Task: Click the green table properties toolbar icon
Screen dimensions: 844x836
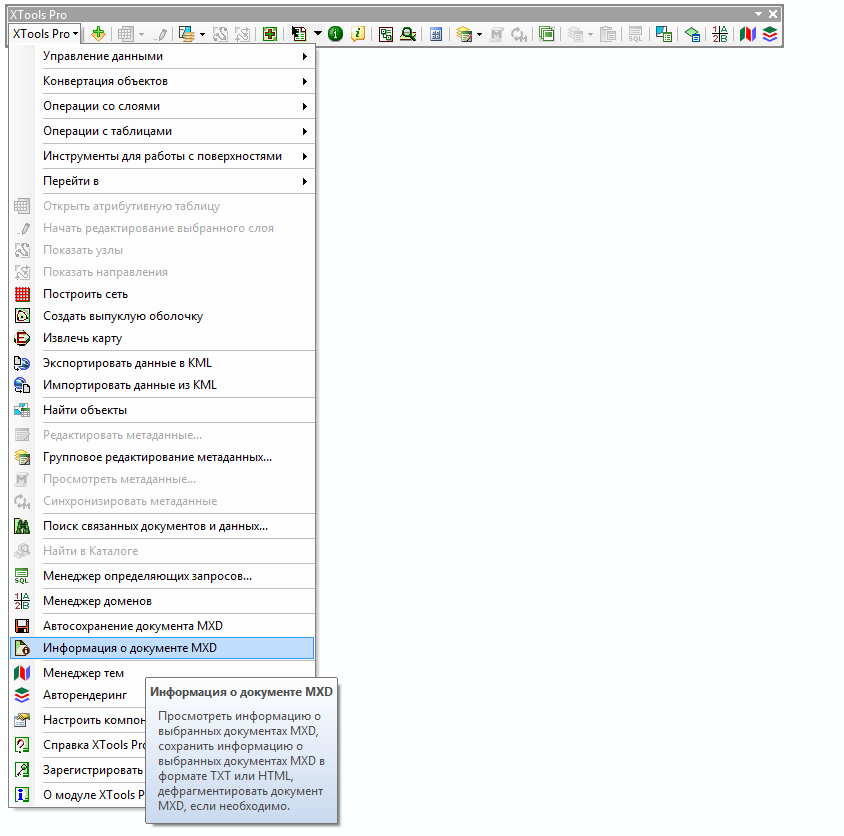Action: pos(385,34)
